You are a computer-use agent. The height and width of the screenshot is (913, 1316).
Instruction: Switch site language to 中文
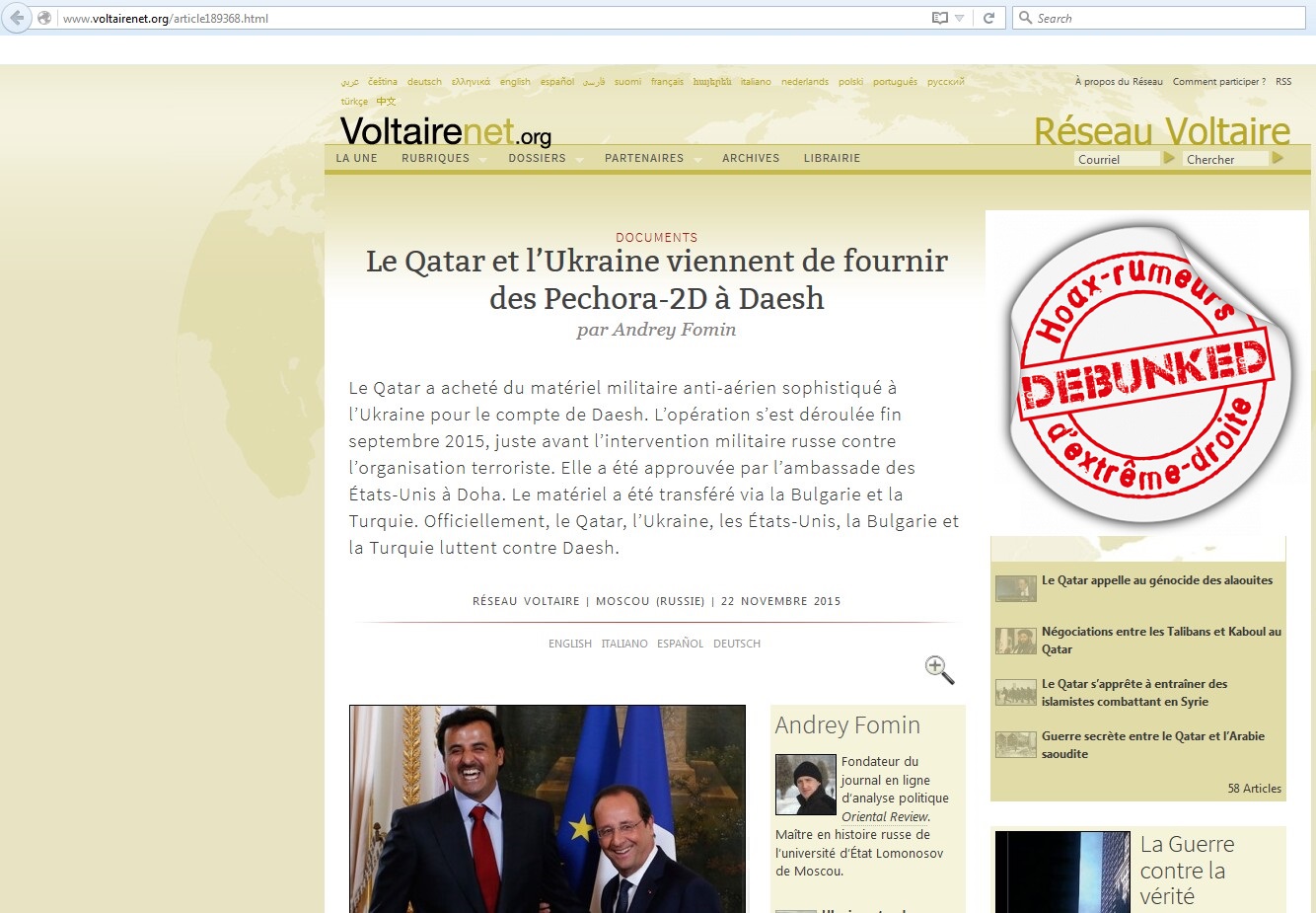tap(386, 102)
